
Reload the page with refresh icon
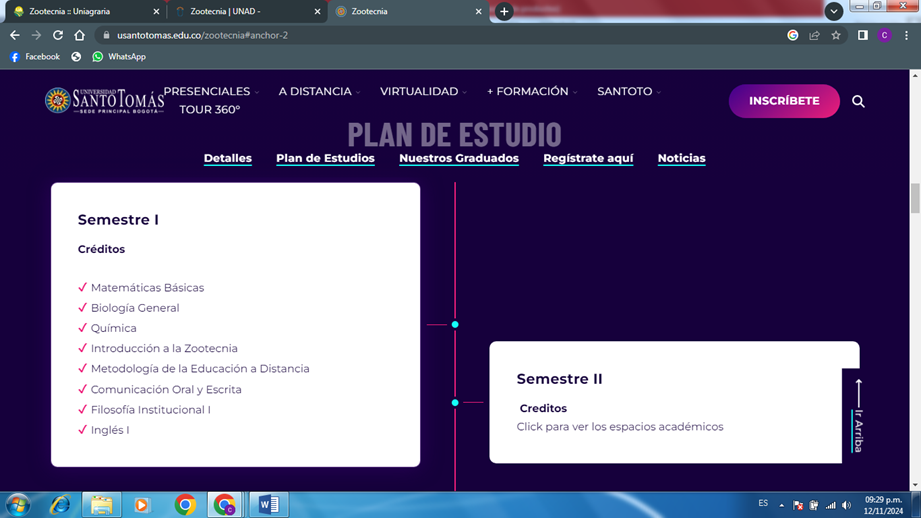click(58, 35)
